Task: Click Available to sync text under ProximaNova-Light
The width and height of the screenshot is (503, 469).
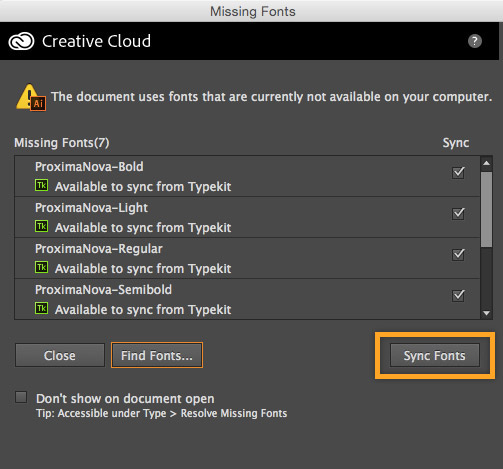Action: [x=143, y=228]
